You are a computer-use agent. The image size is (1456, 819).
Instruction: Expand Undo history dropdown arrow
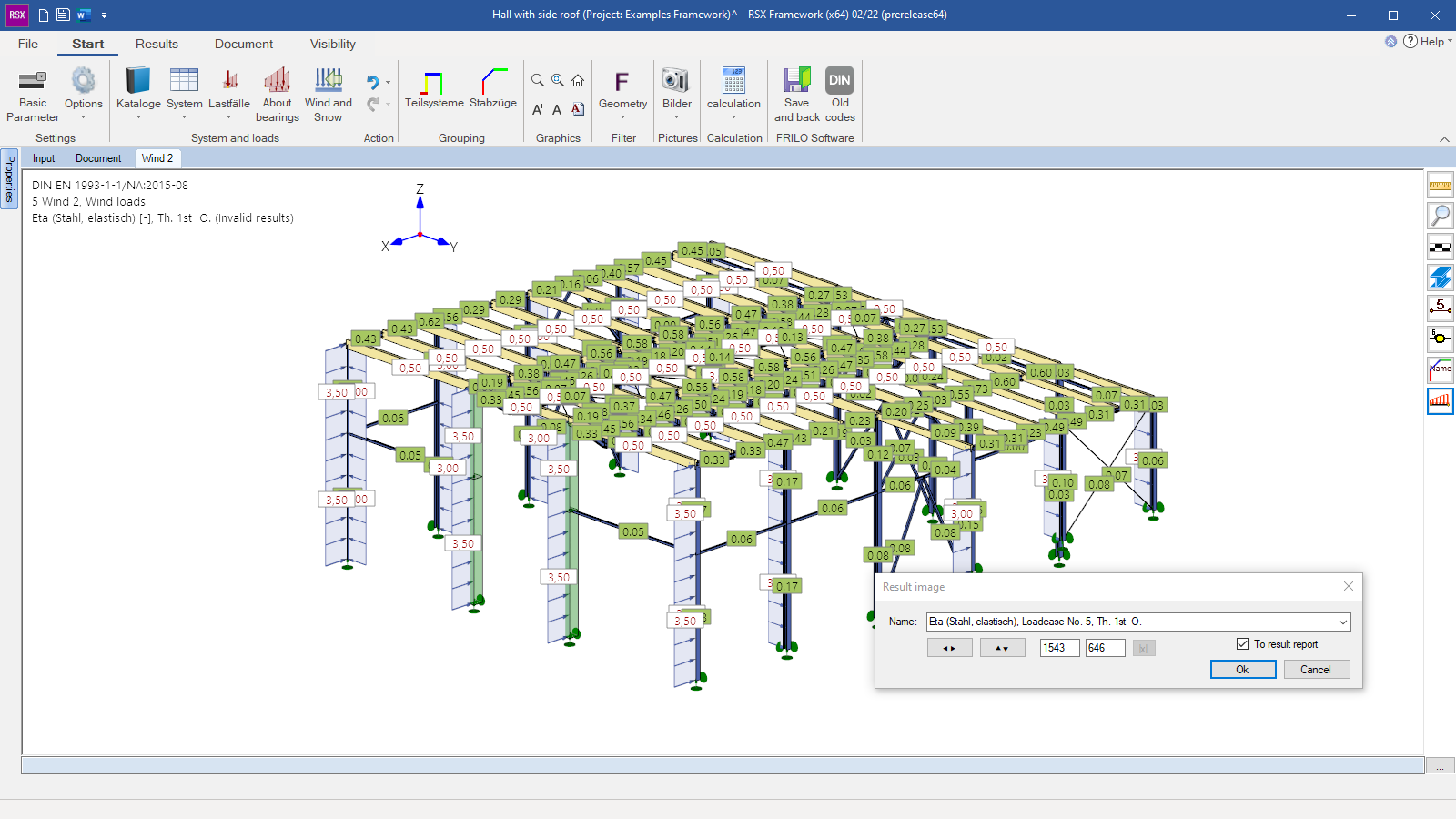coord(389,83)
